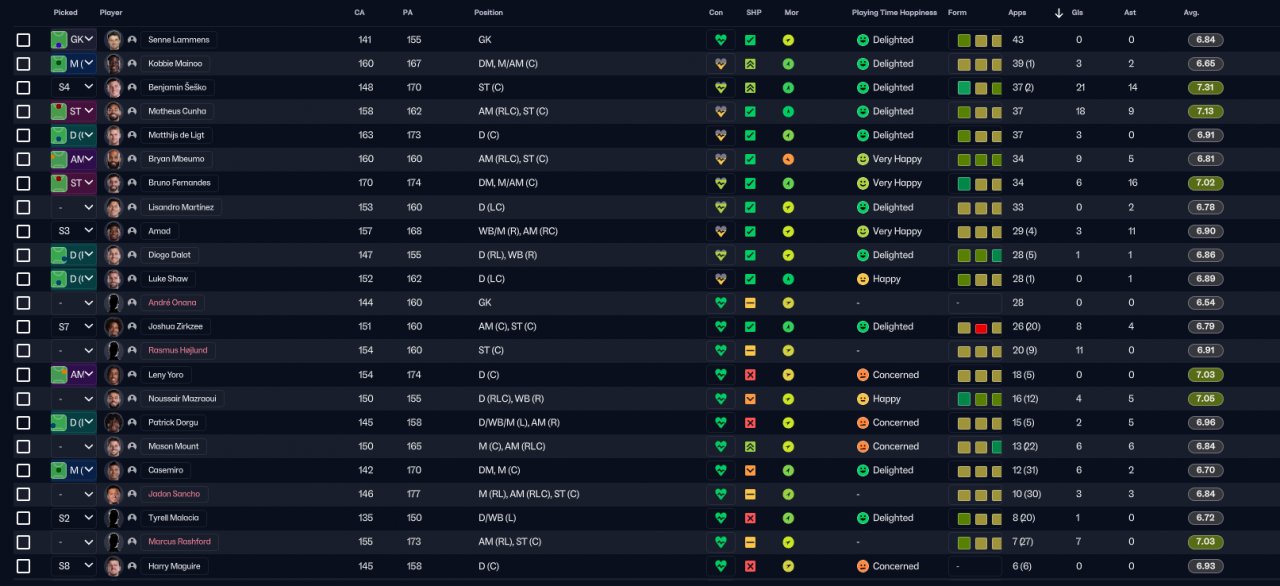Open Tyrell Malacia's S2 selection dropdown
Screen dimensions: 1280x586
coord(74,518)
